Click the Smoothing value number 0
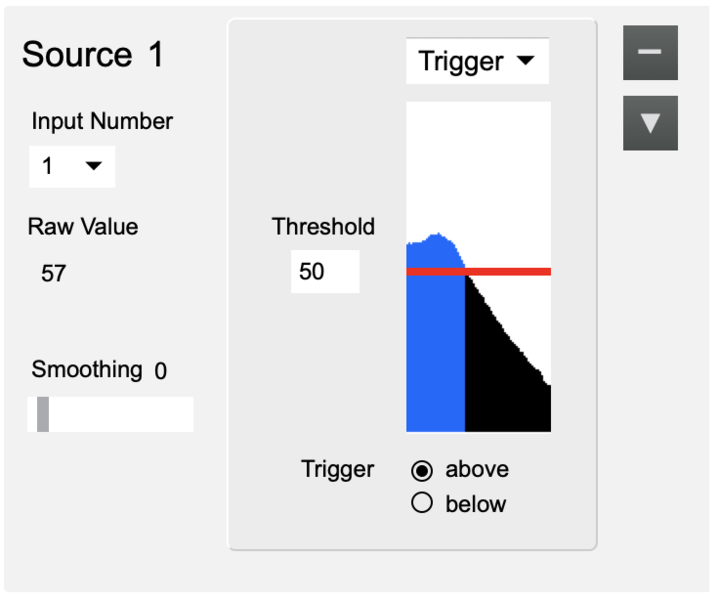This screenshot has width=719, height=600. click(x=161, y=372)
